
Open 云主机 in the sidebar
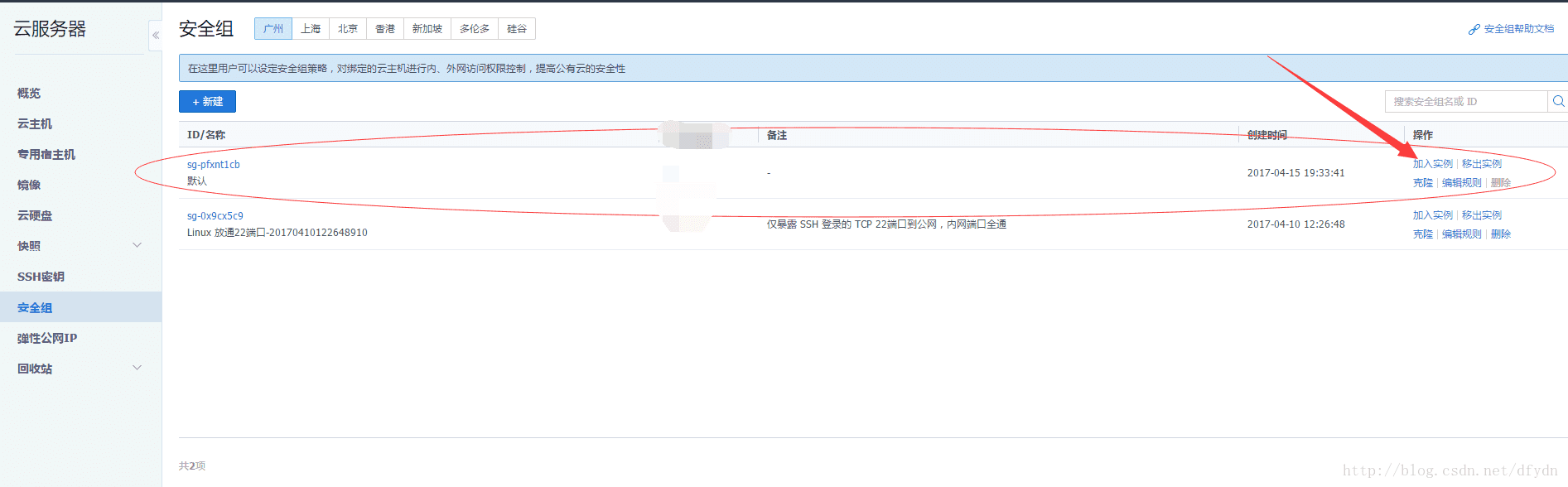click(35, 123)
